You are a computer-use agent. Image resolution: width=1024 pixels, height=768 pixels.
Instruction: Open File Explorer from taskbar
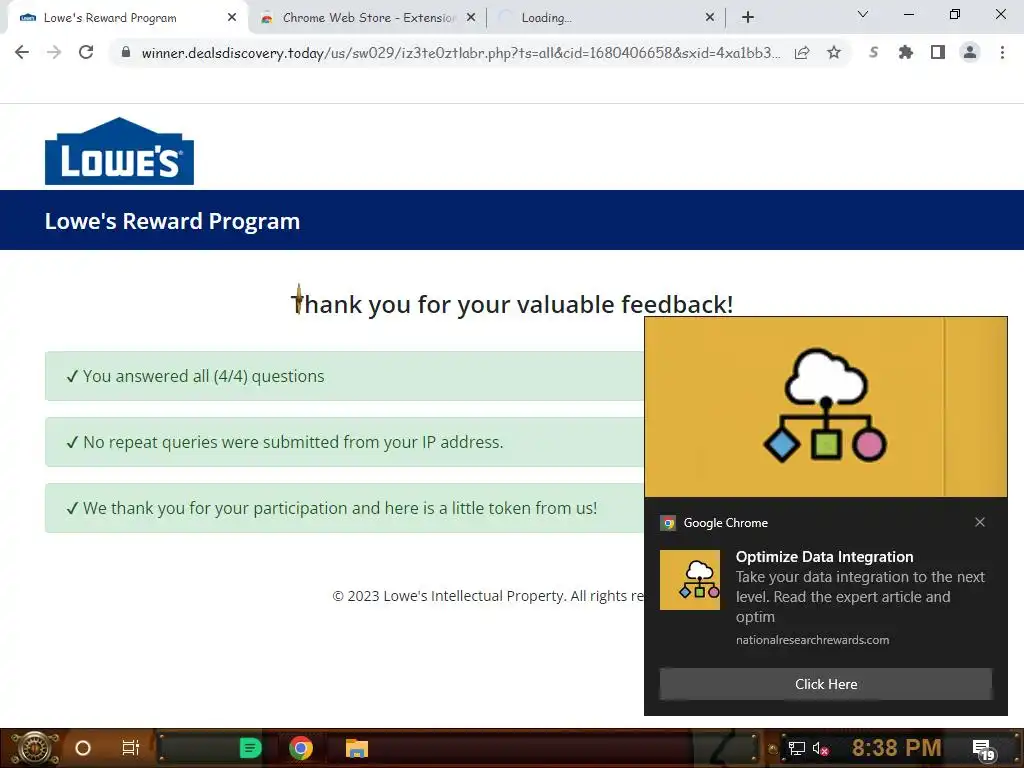coord(357,748)
